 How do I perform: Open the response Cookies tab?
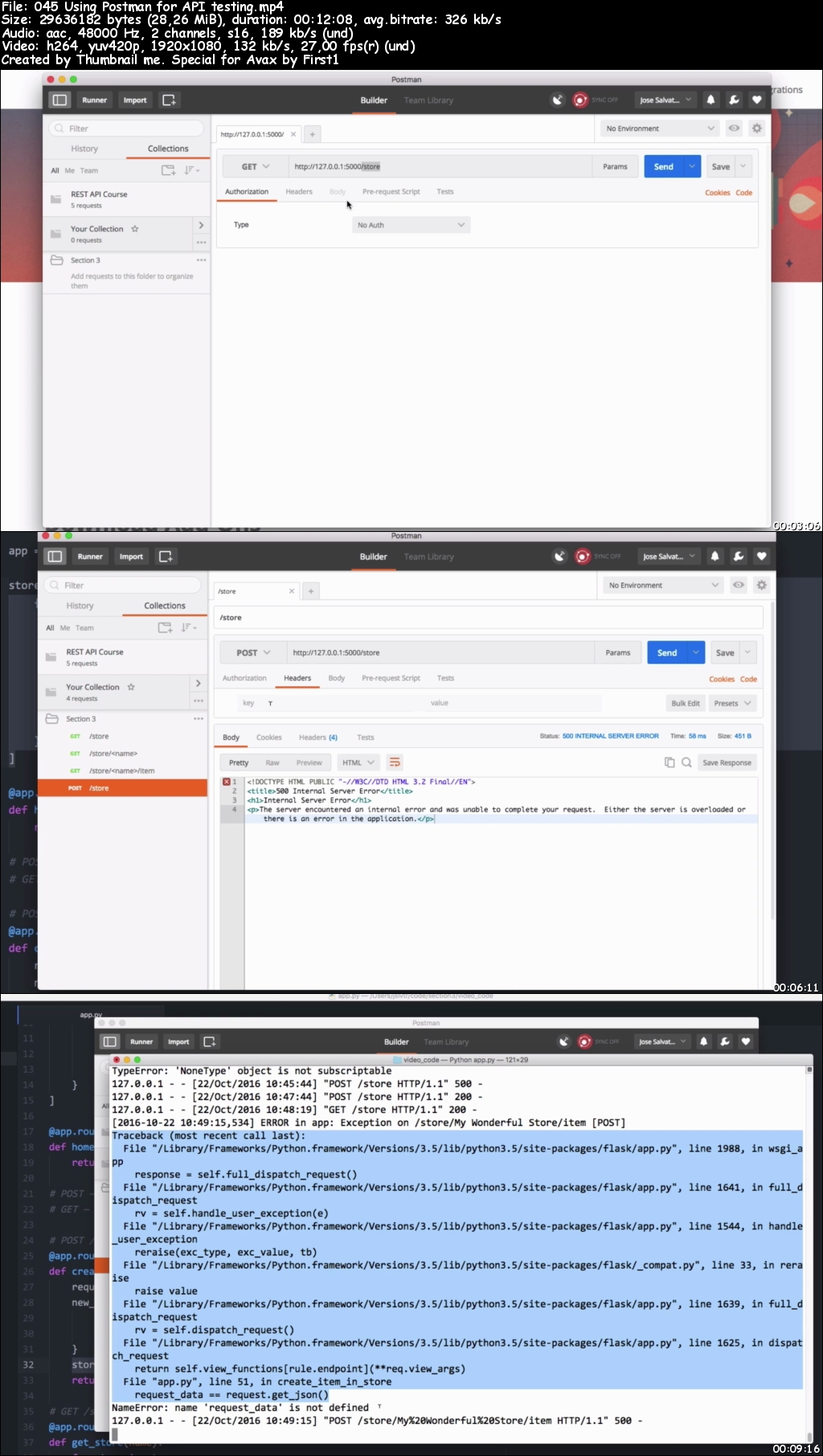269,737
